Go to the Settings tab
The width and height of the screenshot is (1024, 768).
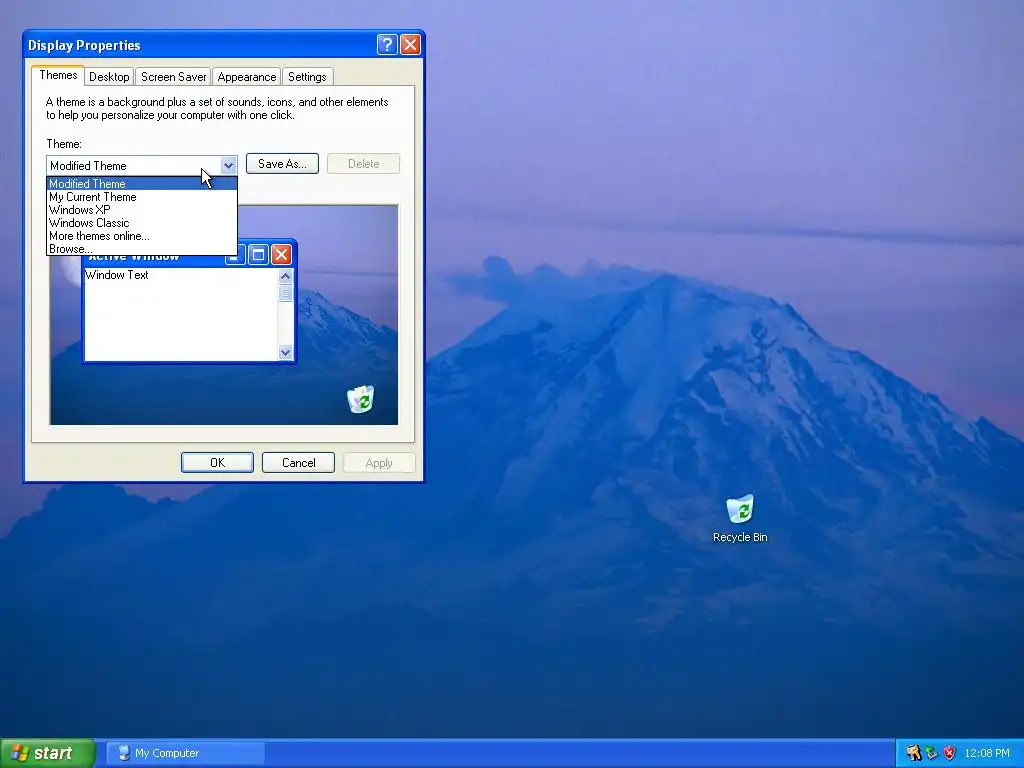pyautogui.click(x=307, y=76)
